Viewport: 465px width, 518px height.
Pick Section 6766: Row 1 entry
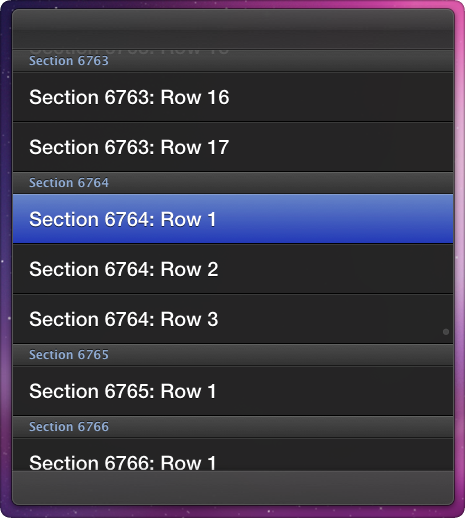pyautogui.click(x=233, y=455)
